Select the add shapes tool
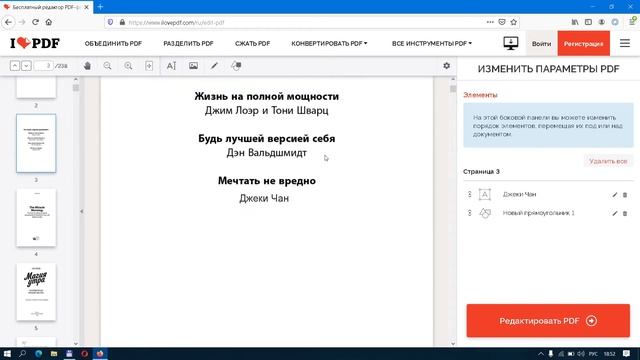This screenshot has height=360, width=640. (x=236, y=66)
